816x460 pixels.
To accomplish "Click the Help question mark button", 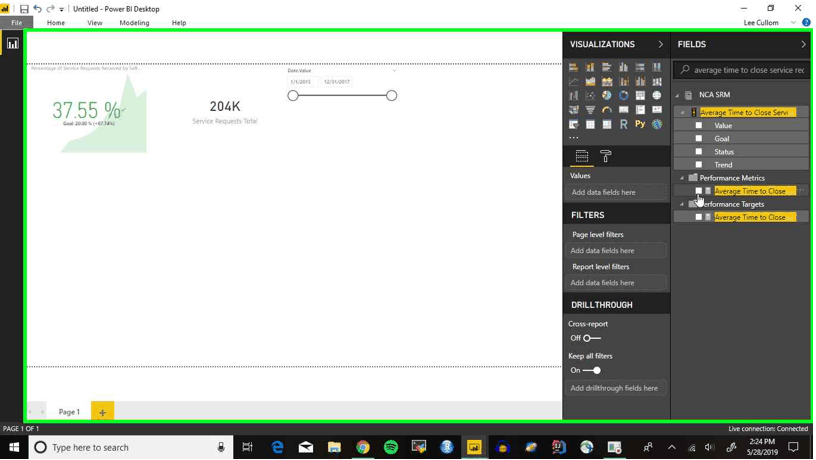I will (x=806, y=22).
